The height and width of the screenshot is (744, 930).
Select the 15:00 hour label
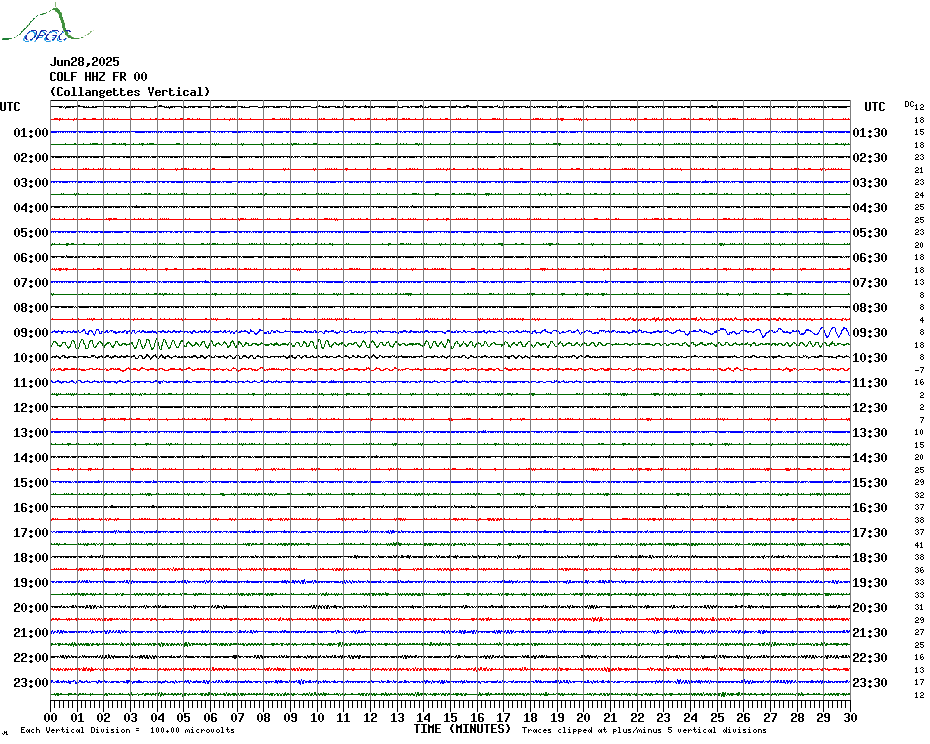click(31, 482)
